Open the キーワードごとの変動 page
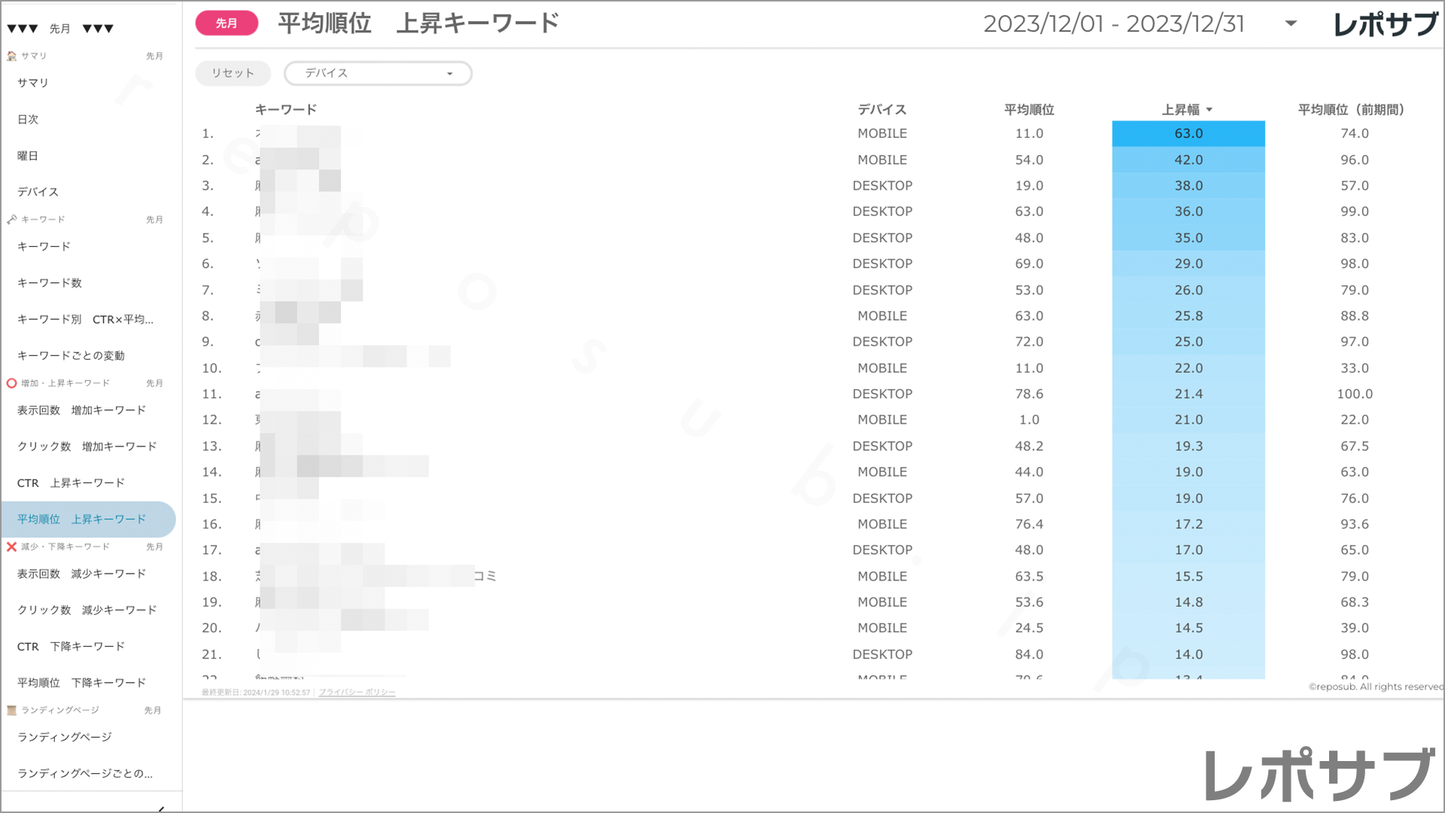The width and height of the screenshot is (1445, 813). tap(71, 355)
